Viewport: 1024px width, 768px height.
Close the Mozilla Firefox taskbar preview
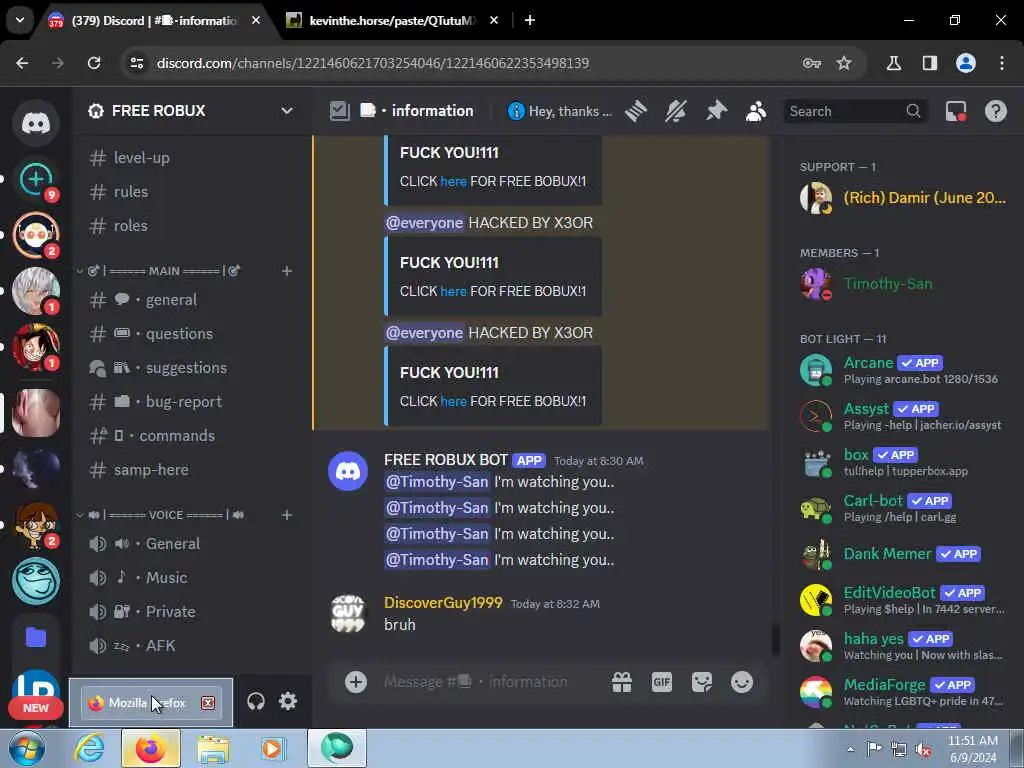coord(208,703)
